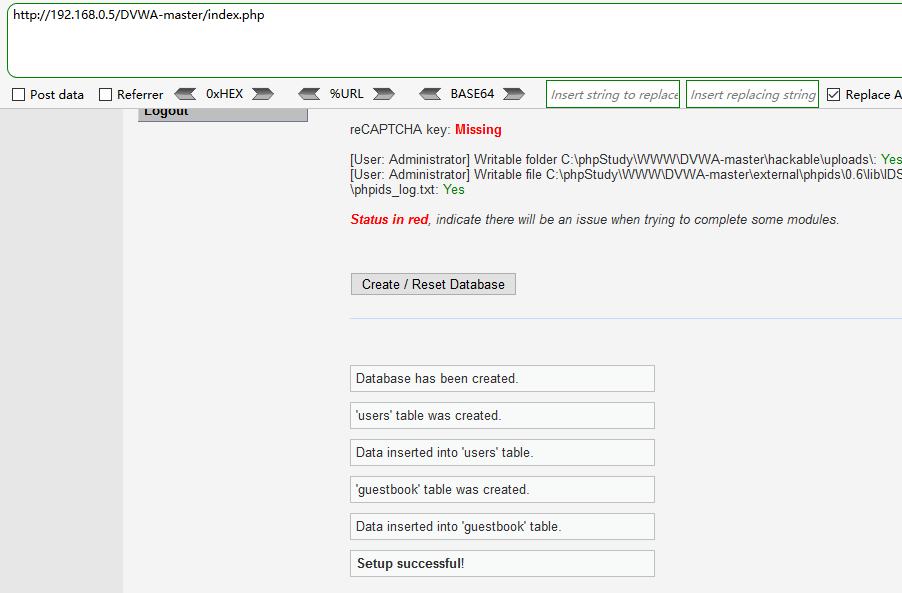Click "Data inserted into 'guestbook' table." message
This screenshot has width=902, height=593.
point(502,526)
